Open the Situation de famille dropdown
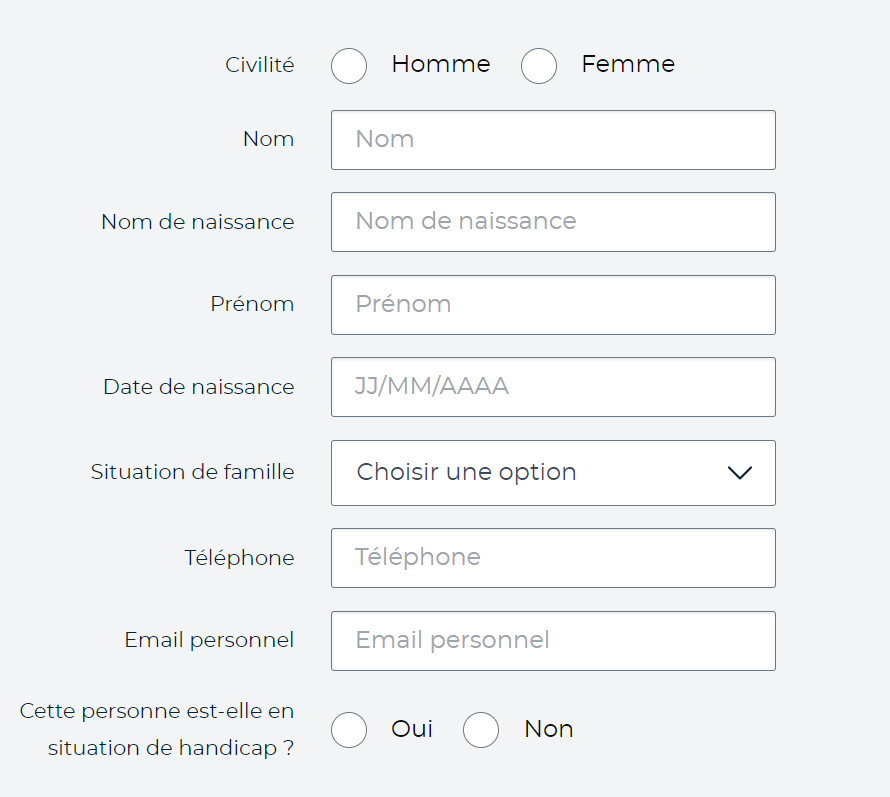890x797 pixels. 552,473
